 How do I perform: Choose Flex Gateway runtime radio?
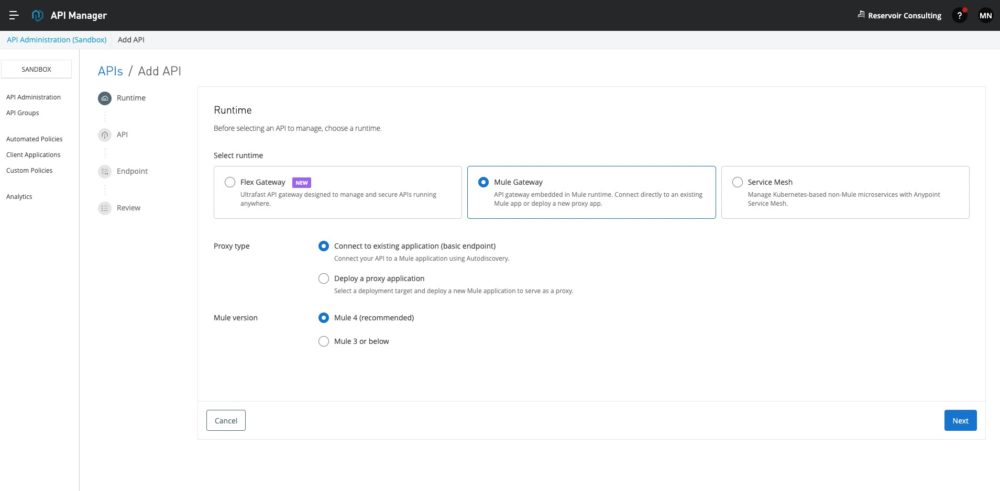[x=230, y=182]
